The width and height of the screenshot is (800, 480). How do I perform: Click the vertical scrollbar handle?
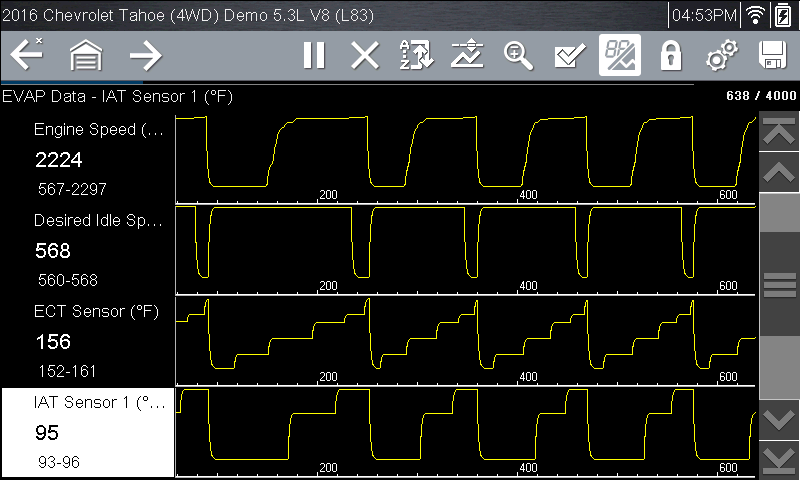(779, 285)
